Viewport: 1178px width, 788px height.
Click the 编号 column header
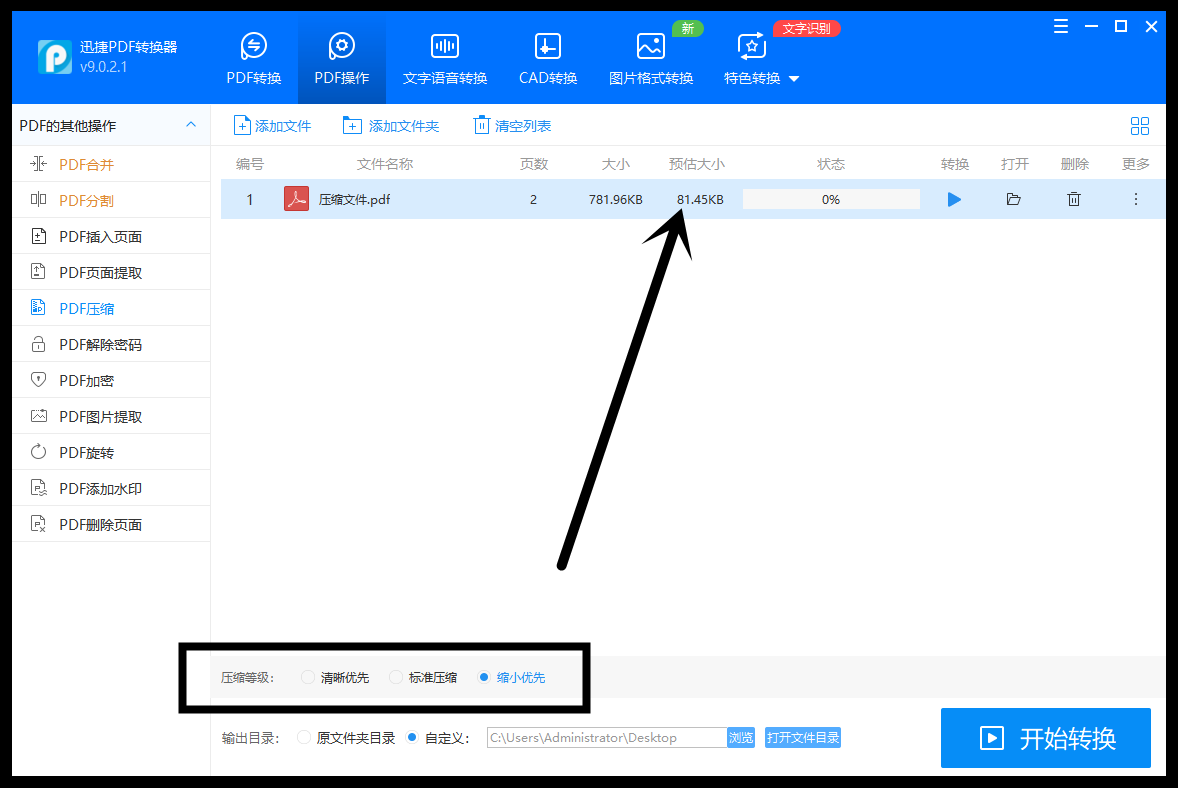point(249,164)
